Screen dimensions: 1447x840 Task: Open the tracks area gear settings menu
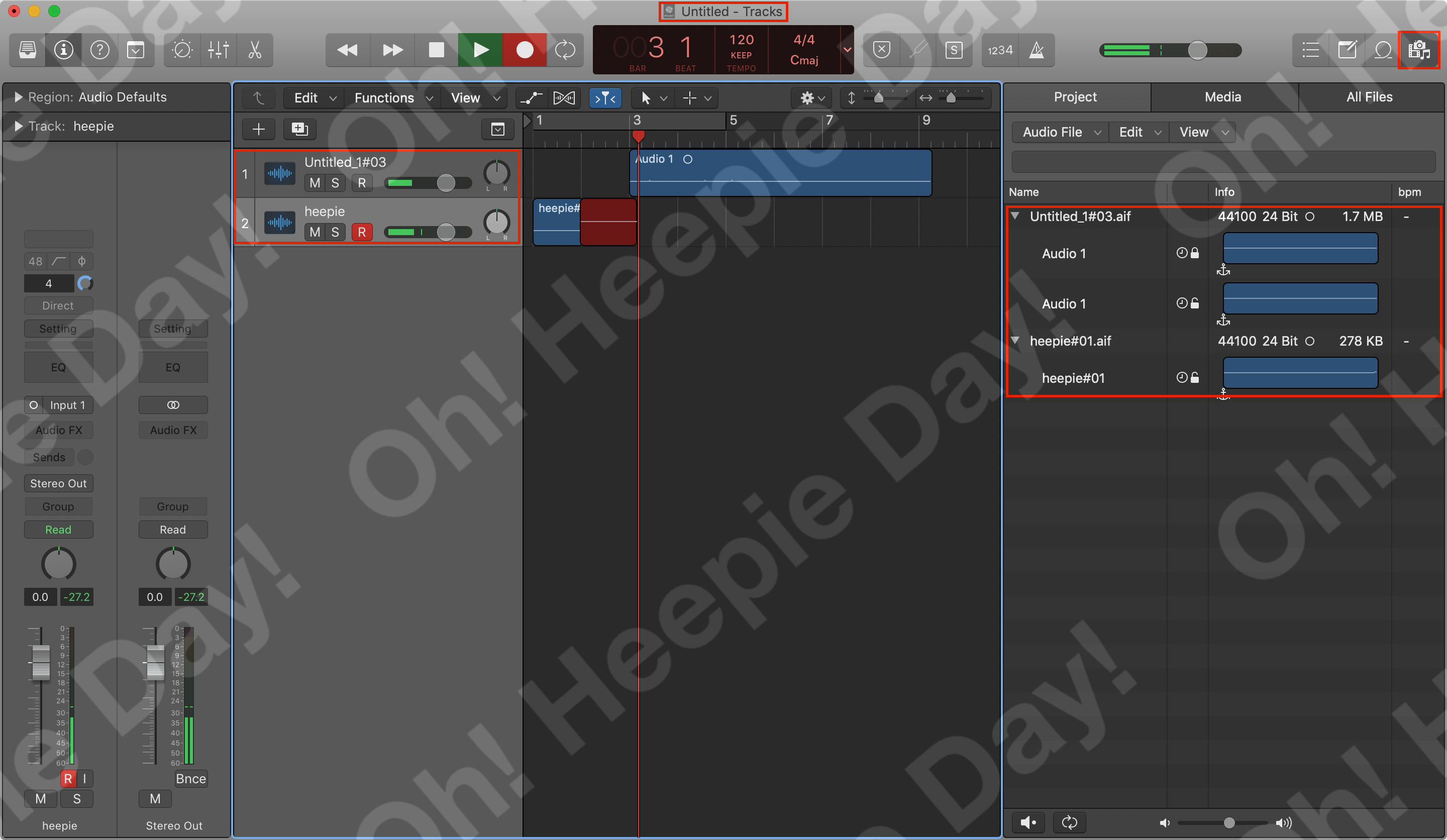coord(812,98)
